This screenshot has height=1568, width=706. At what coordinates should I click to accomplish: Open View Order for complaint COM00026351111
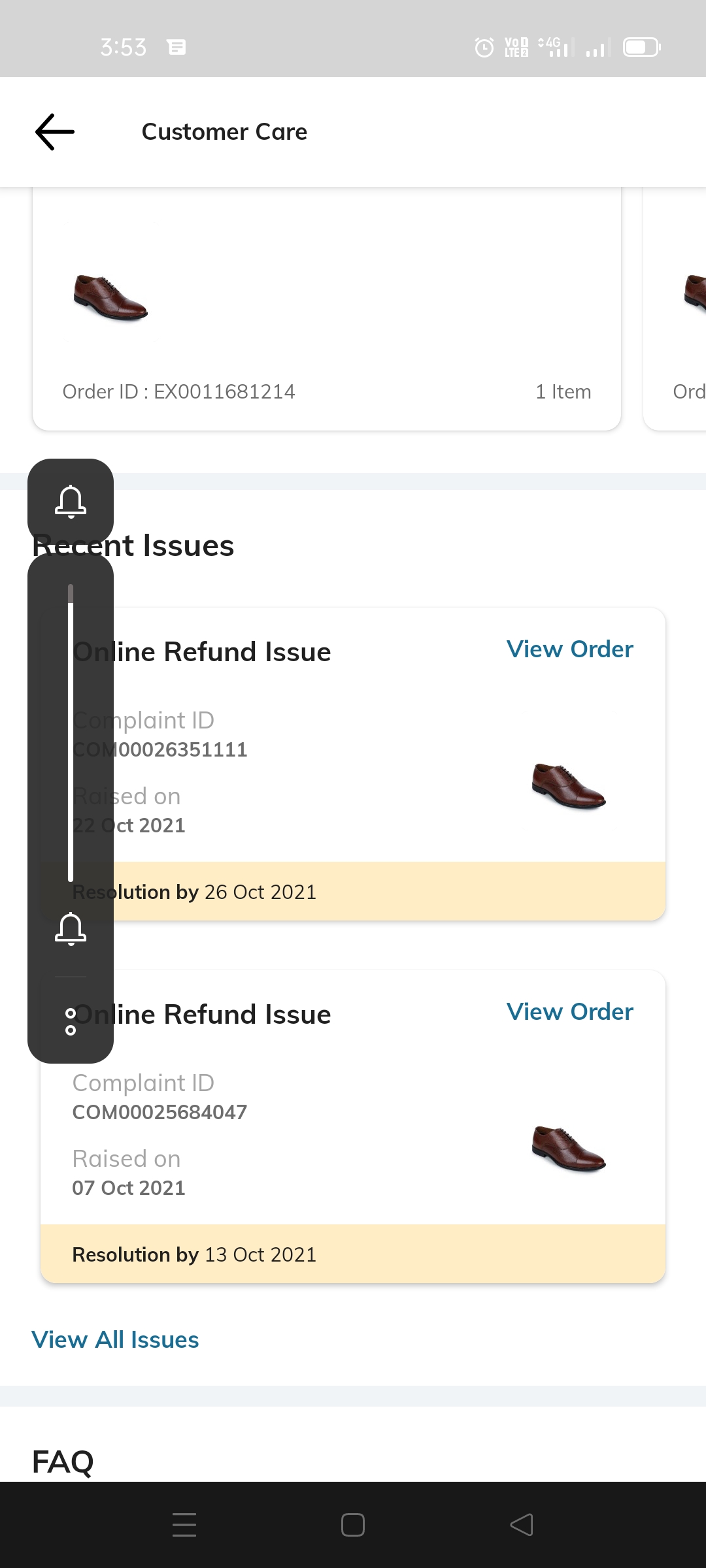[x=569, y=649]
